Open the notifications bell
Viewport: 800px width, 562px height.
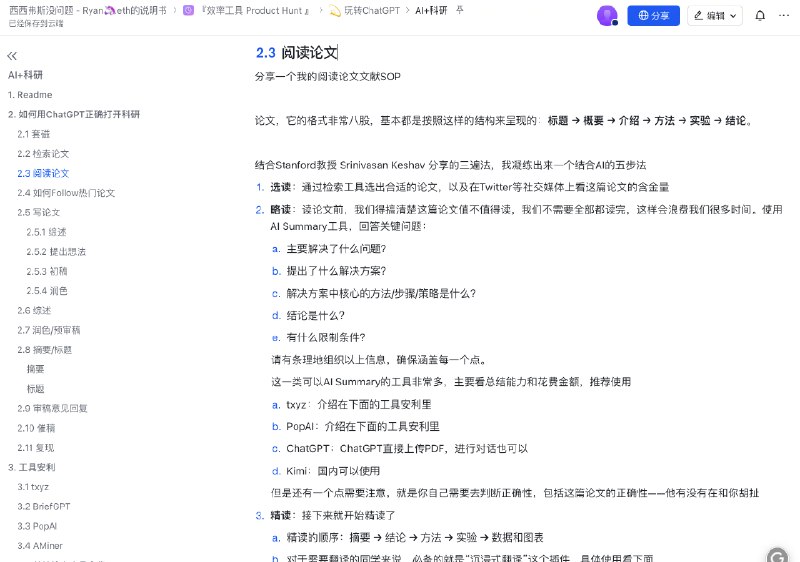760,16
